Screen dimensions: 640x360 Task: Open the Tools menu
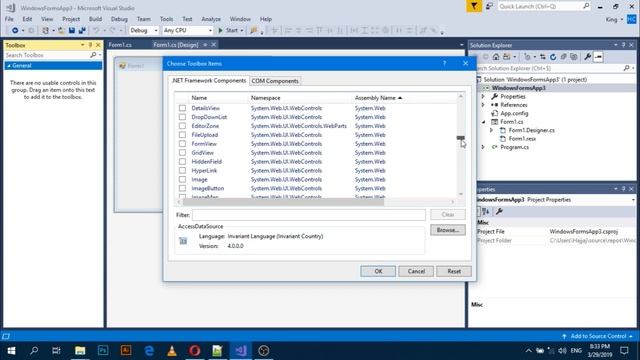tap(166, 19)
